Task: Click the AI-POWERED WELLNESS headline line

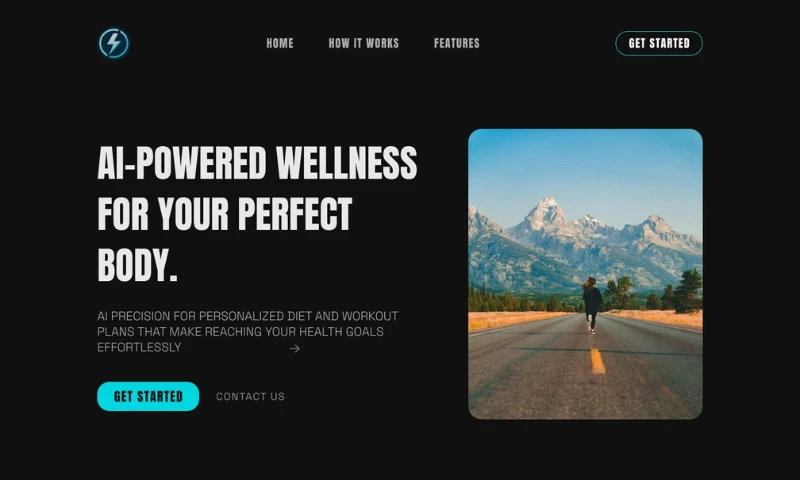Action: [x=257, y=163]
